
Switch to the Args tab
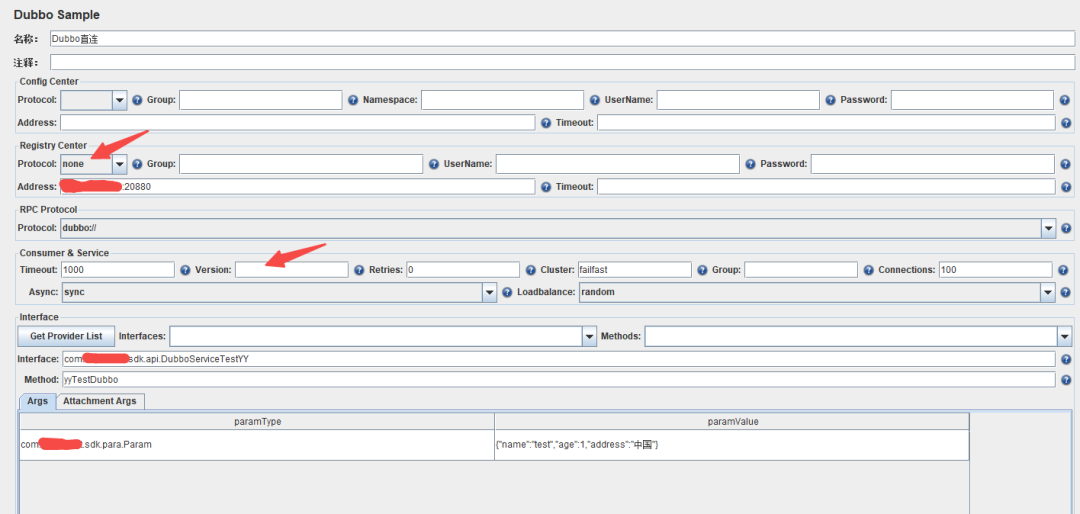[x=37, y=401]
